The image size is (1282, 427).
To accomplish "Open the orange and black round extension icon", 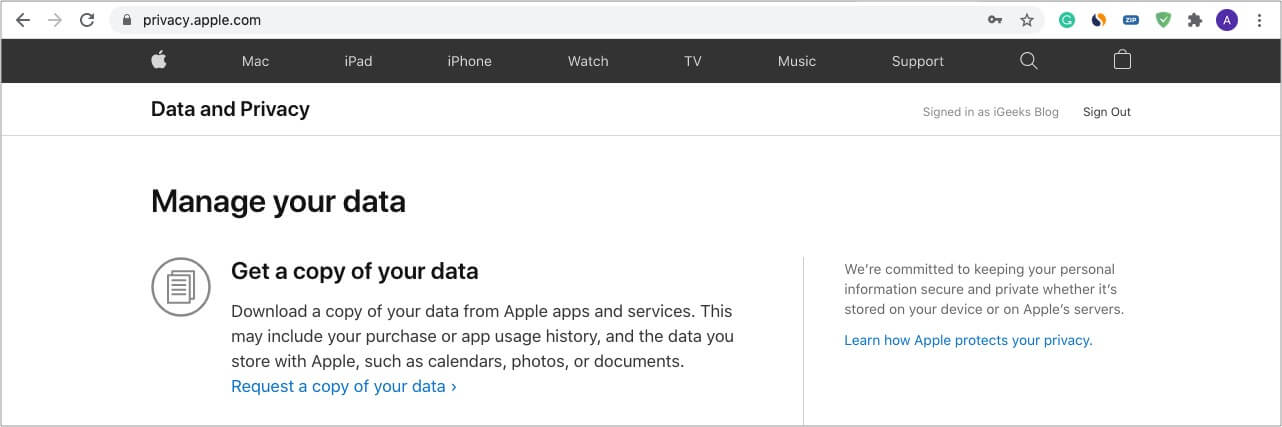I will coord(1099,20).
